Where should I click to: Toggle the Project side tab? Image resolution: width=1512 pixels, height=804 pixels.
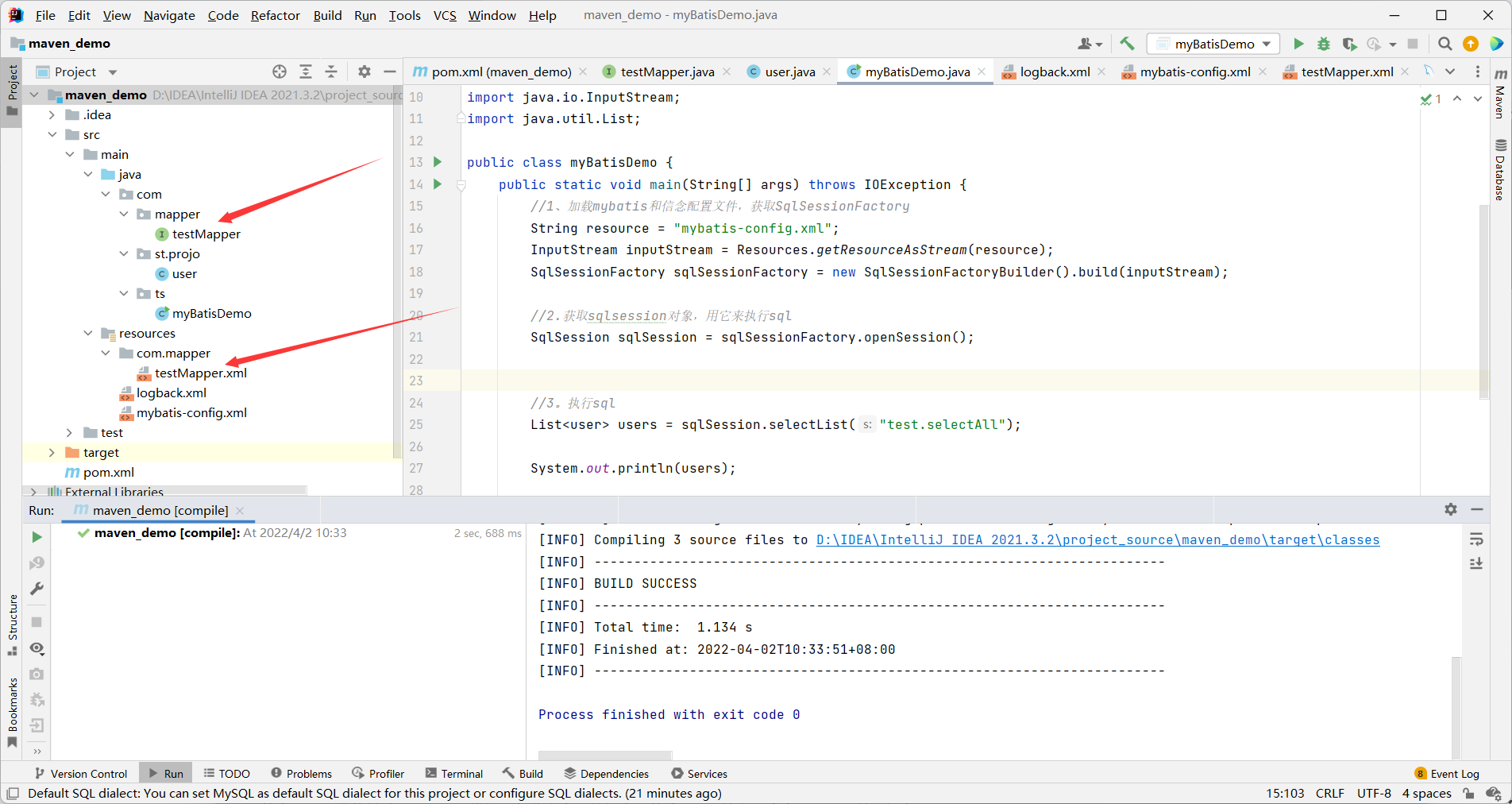pos(12,90)
